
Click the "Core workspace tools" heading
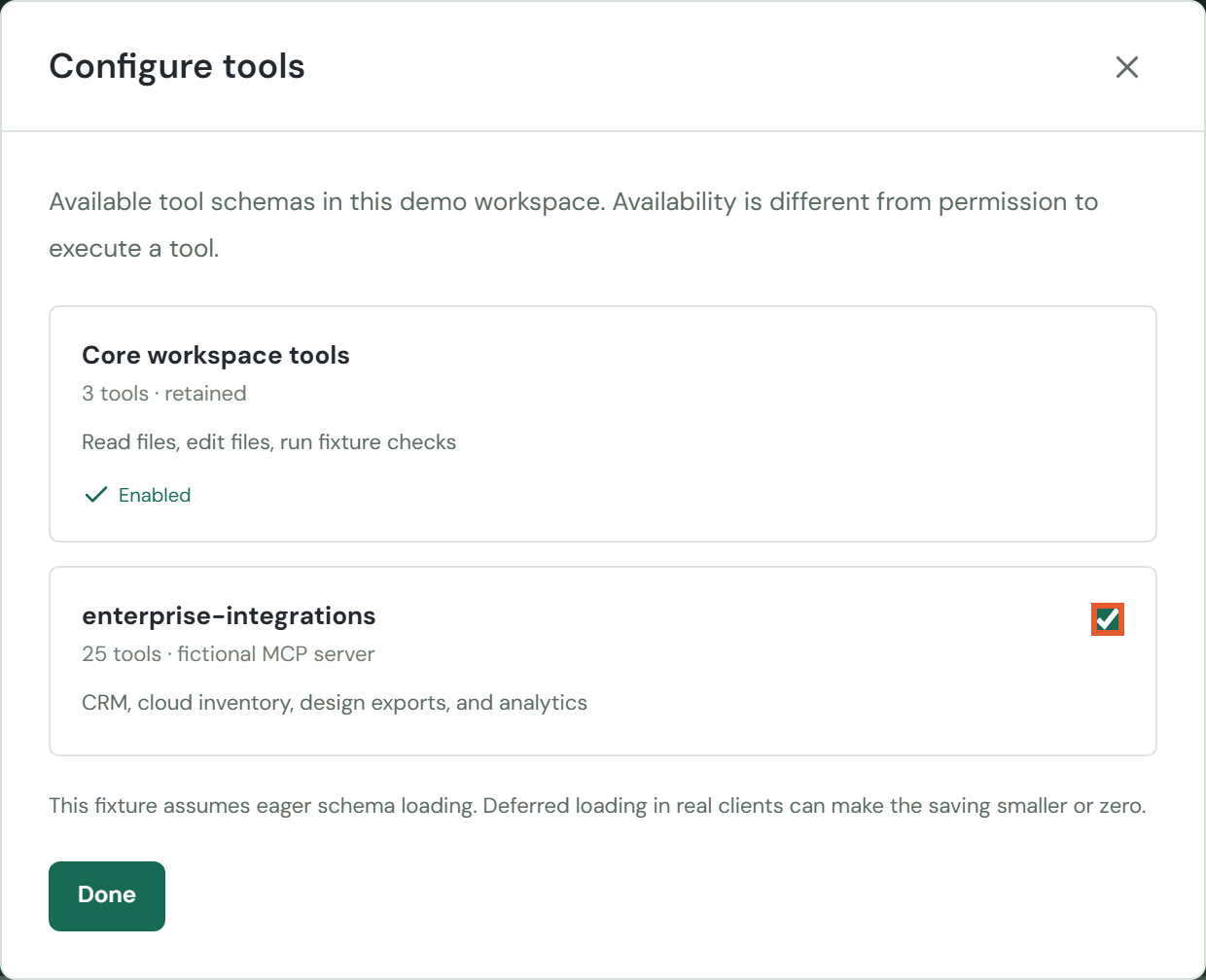point(216,355)
